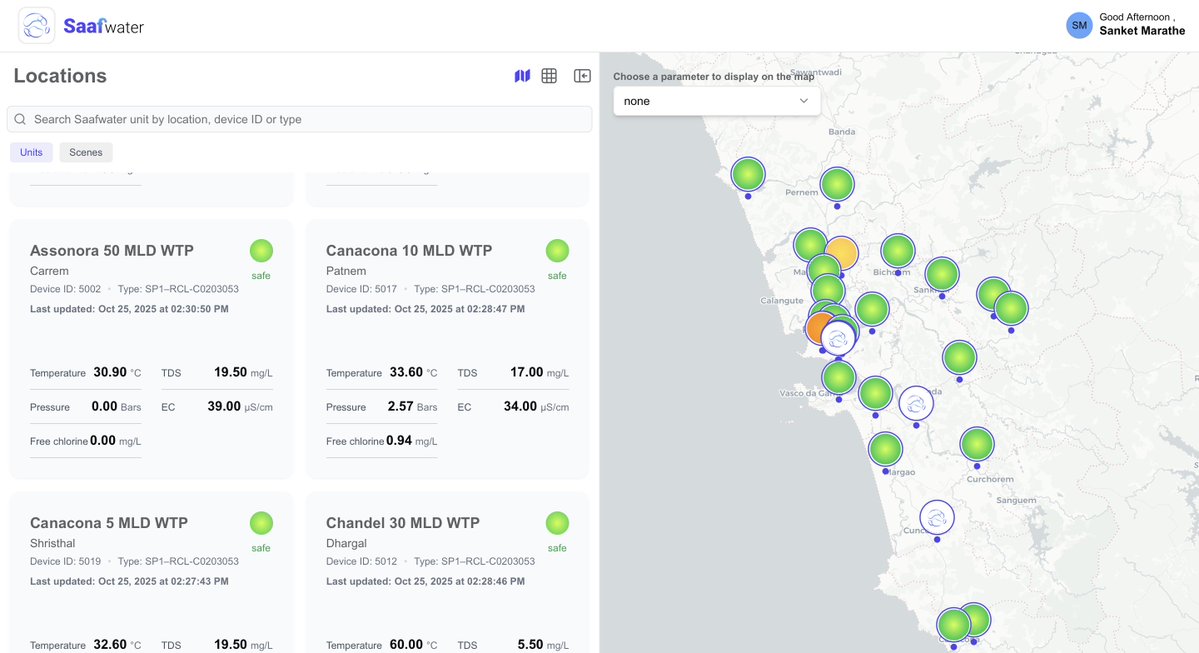1199x653 pixels.
Task: Open the Assonora 50 MLD WTP card
Action: [x=151, y=349]
